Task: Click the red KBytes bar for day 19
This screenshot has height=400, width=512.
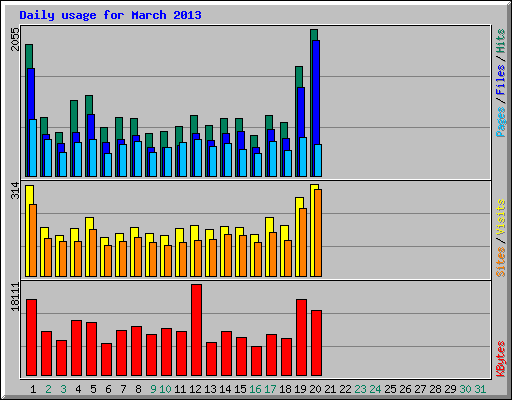Action: coord(302,338)
